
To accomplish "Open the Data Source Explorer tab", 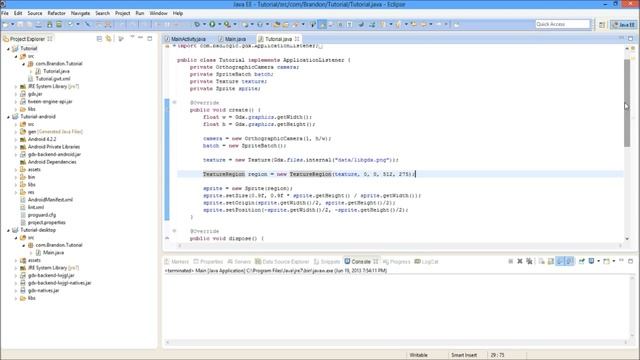I will click(x=282, y=262).
